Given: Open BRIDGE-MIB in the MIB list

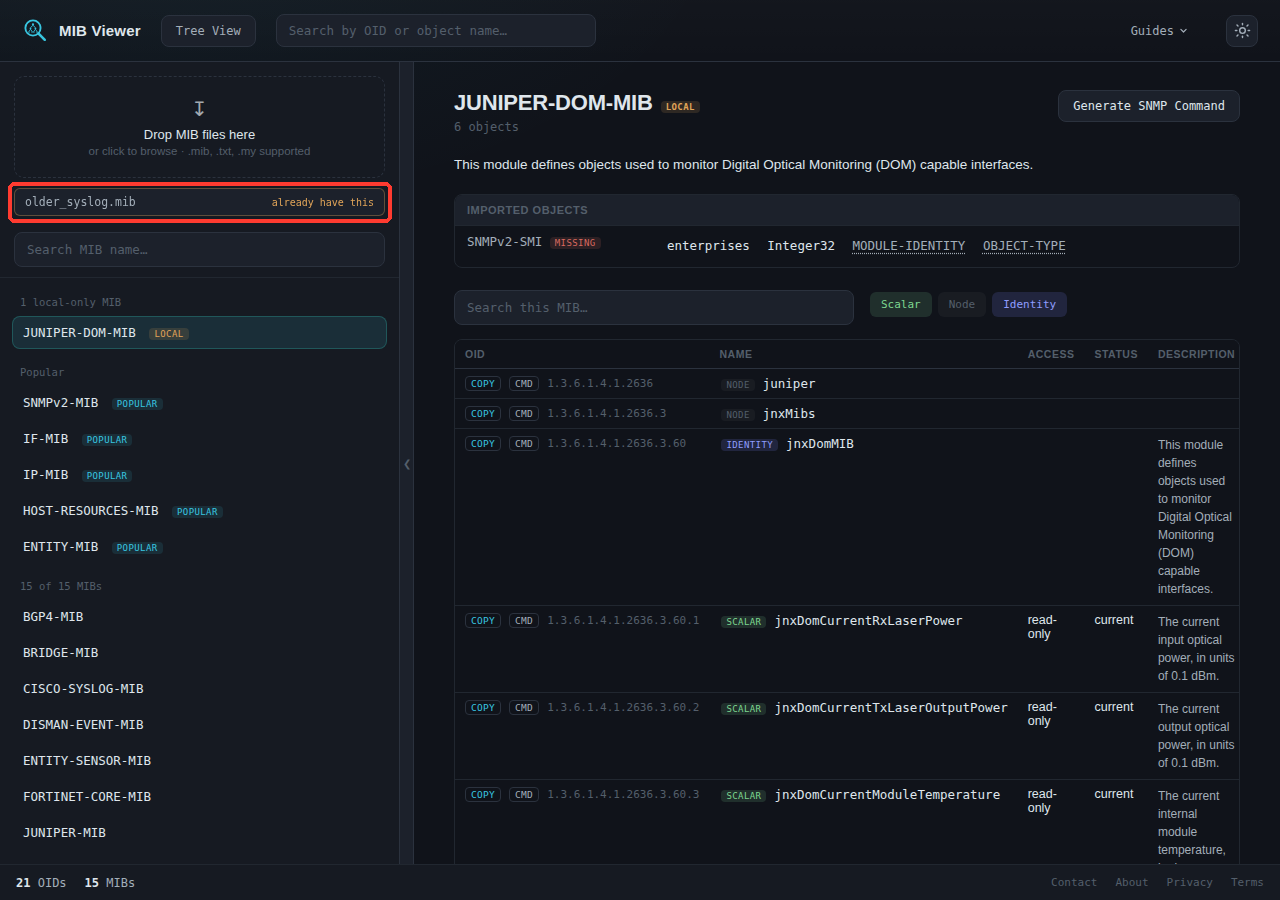Looking at the screenshot, I should click(x=199, y=653).
